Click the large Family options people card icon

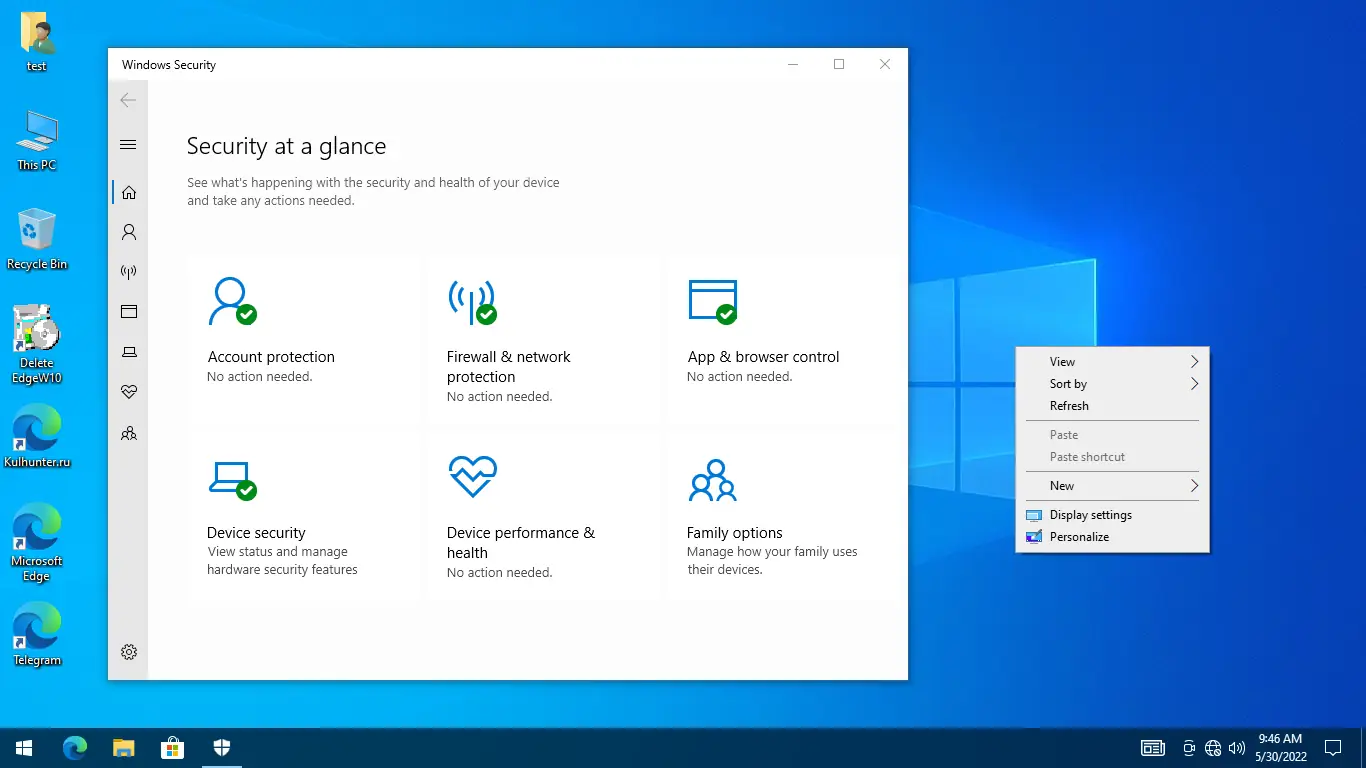[712, 480]
